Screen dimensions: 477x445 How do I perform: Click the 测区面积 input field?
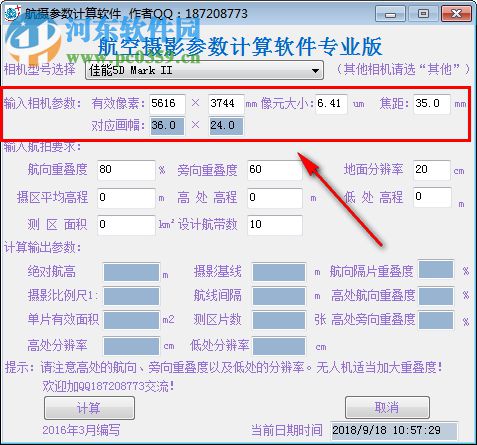tap(126, 225)
